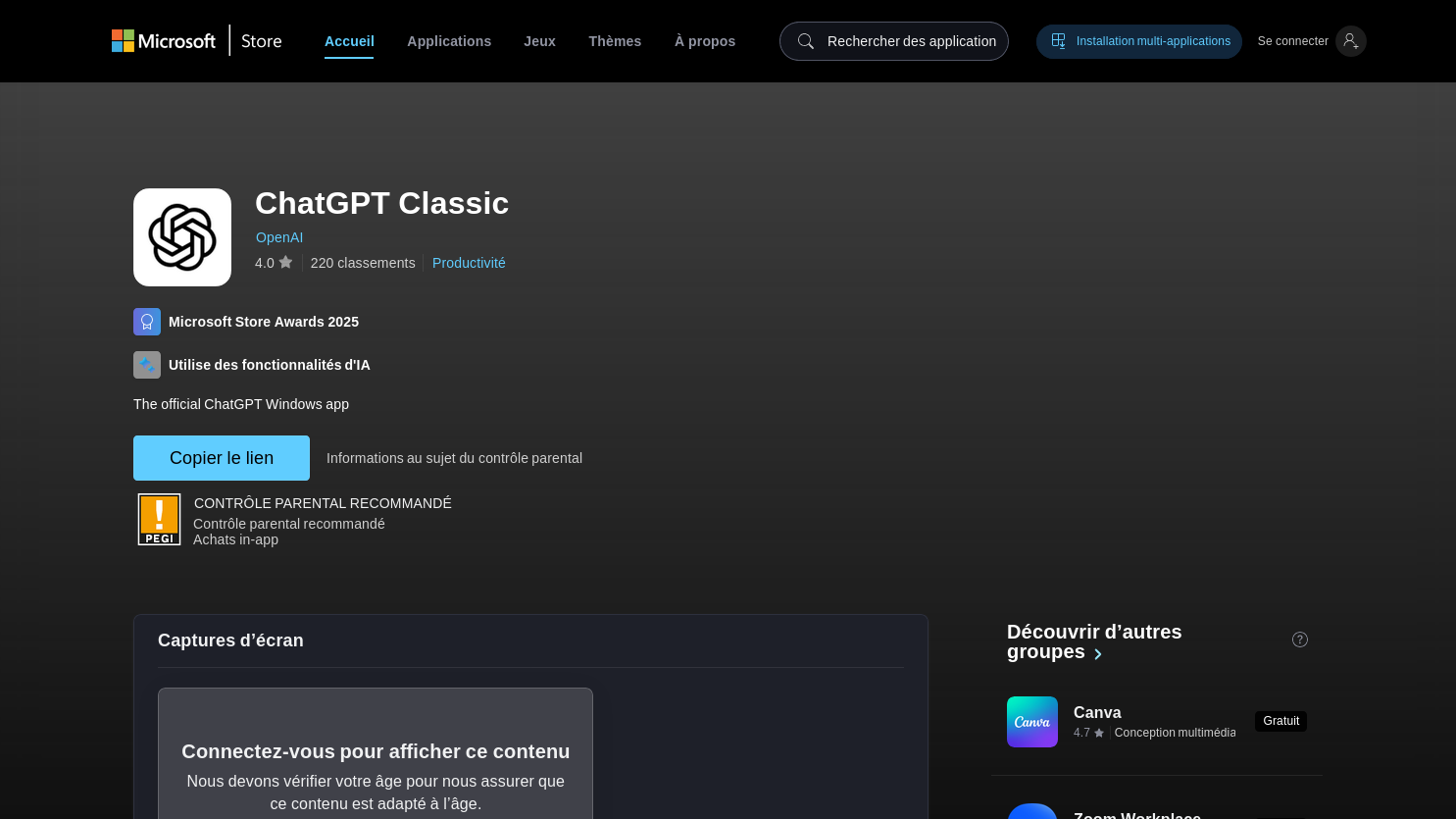The image size is (1456, 819).
Task: Click the ChatGPT Classic title
Action: tap(381, 203)
